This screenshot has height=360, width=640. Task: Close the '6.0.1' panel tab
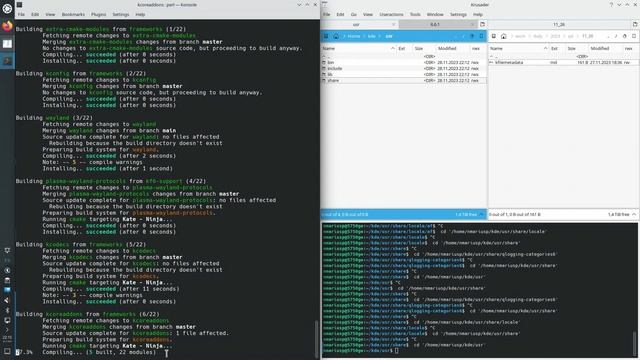point(473,24)
